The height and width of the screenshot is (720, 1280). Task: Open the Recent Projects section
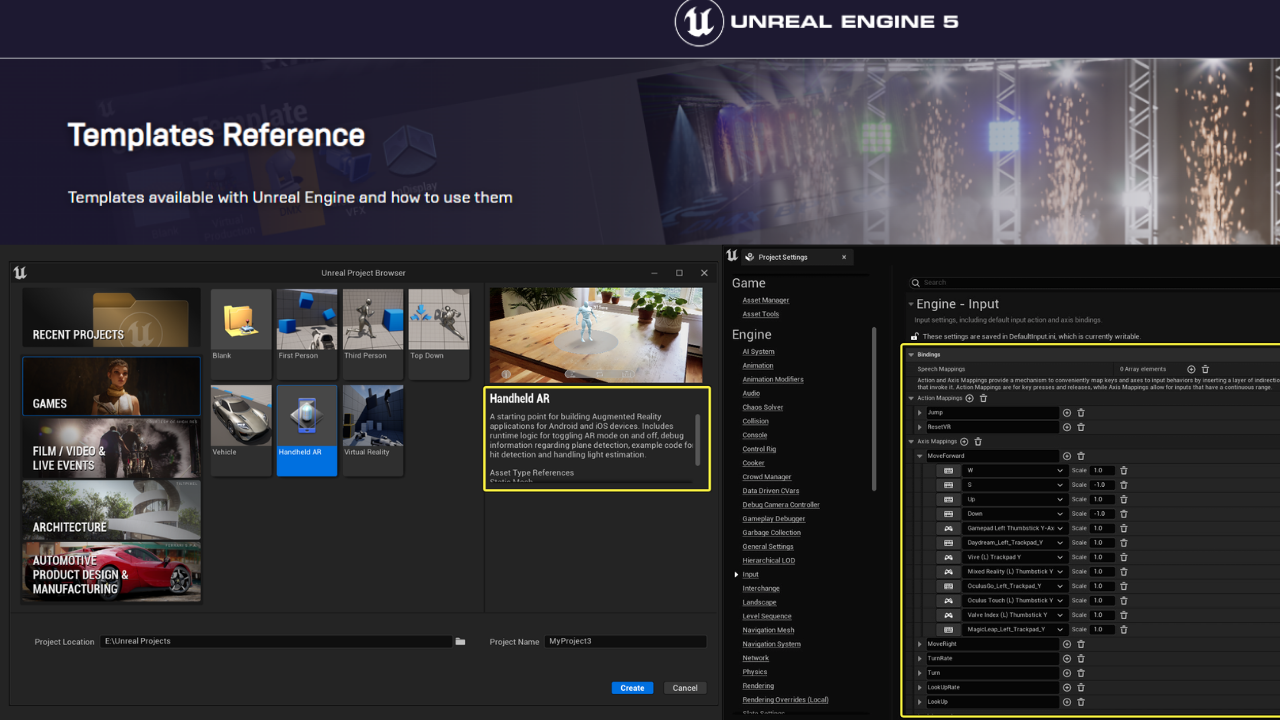click(111, 317)
